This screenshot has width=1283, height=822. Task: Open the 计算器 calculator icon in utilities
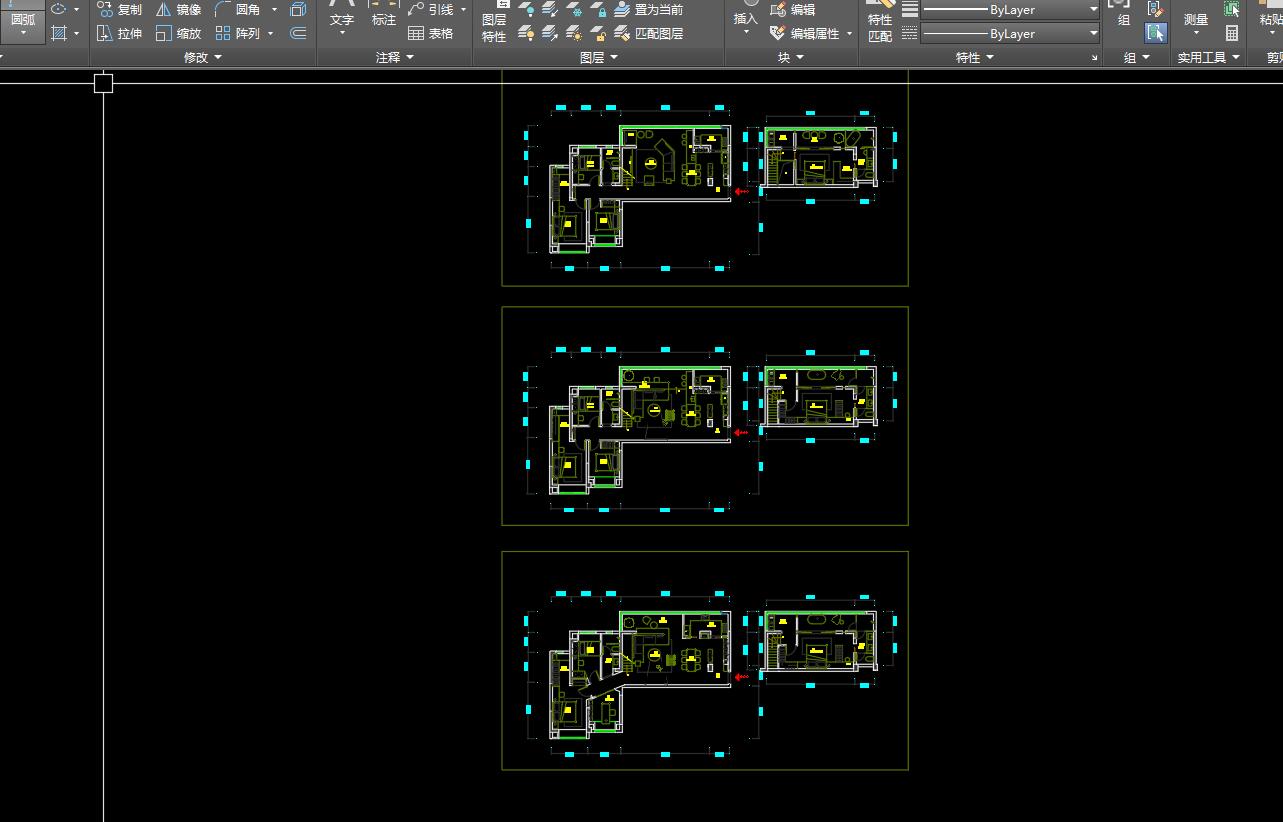[1232, 33]
